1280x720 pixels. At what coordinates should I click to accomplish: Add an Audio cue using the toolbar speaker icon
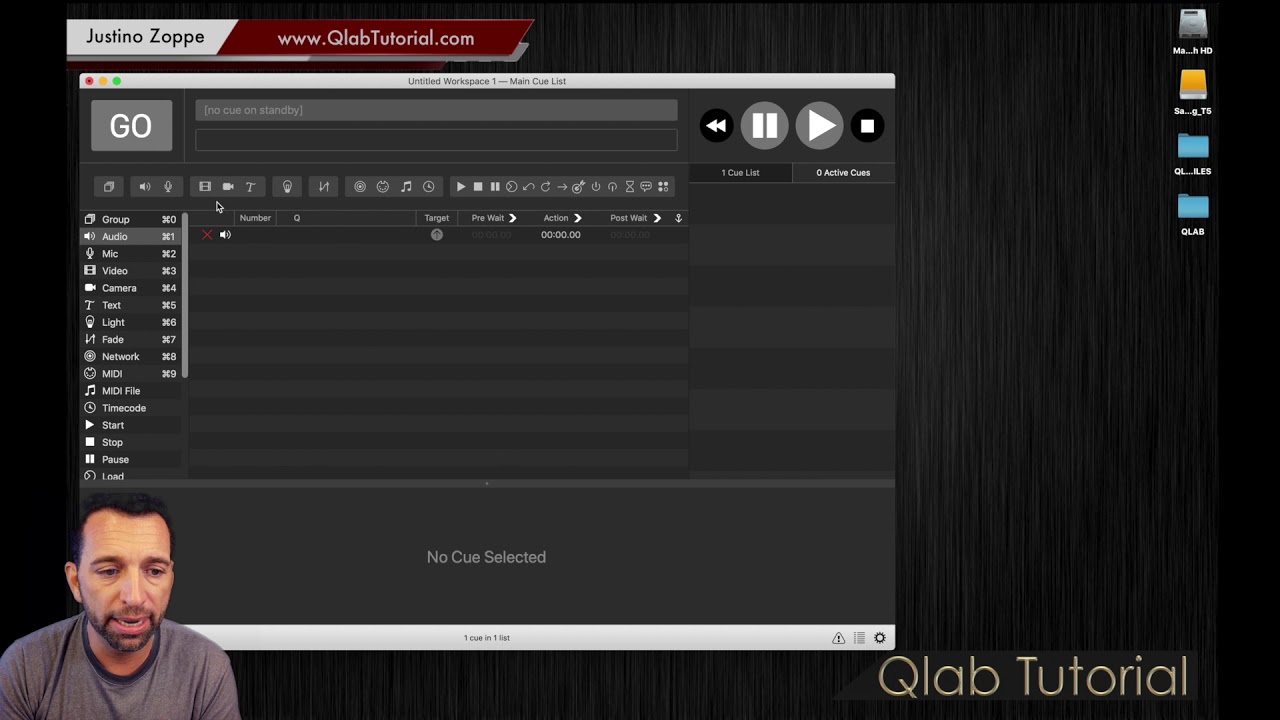(x=145, y=187)
